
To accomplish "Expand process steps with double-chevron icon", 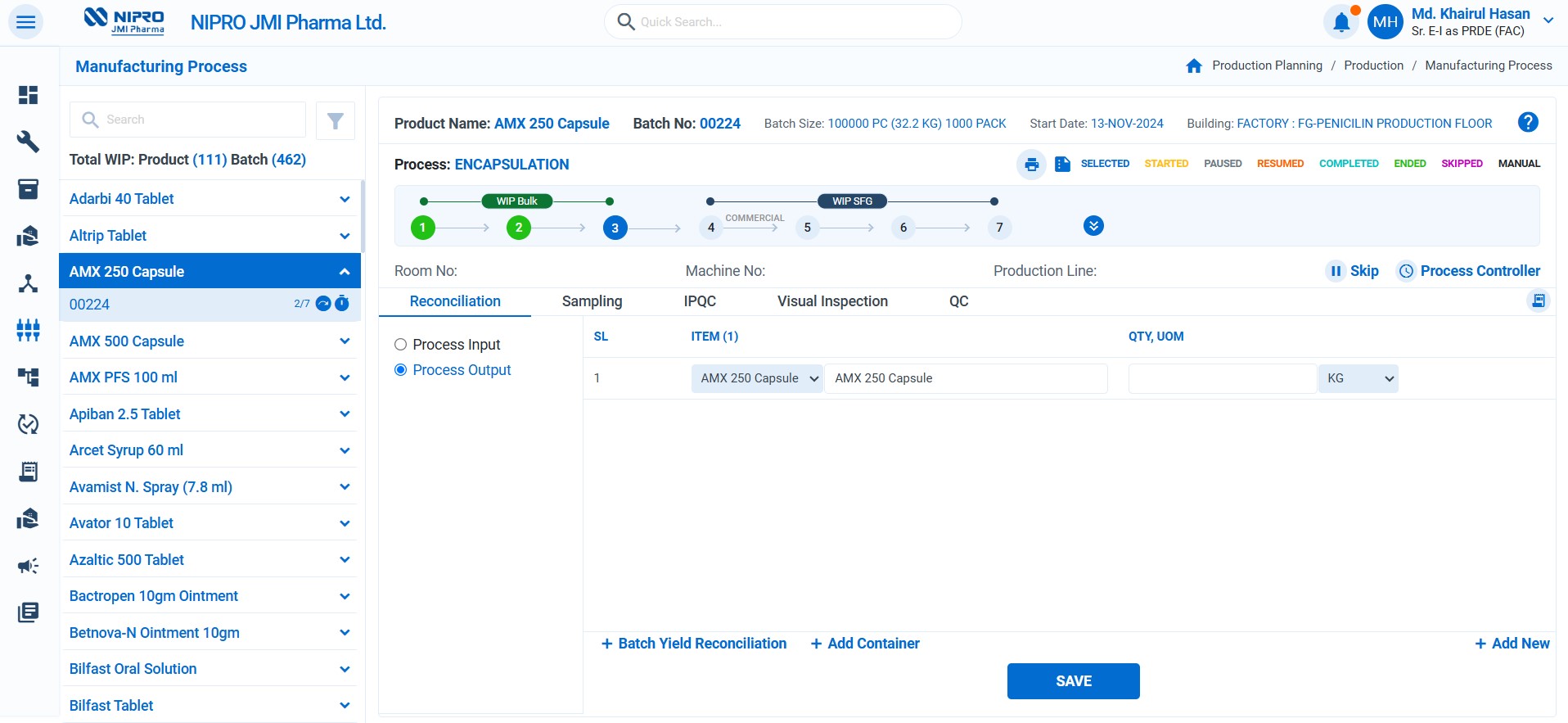I will [x=1093, y=226].
